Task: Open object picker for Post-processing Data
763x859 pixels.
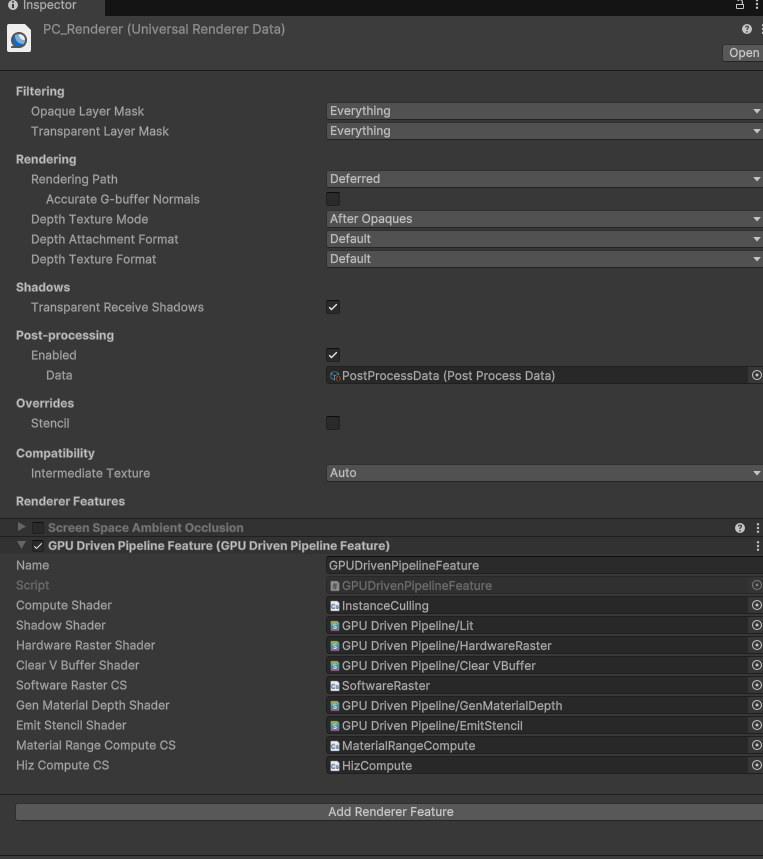Action: 756,375
